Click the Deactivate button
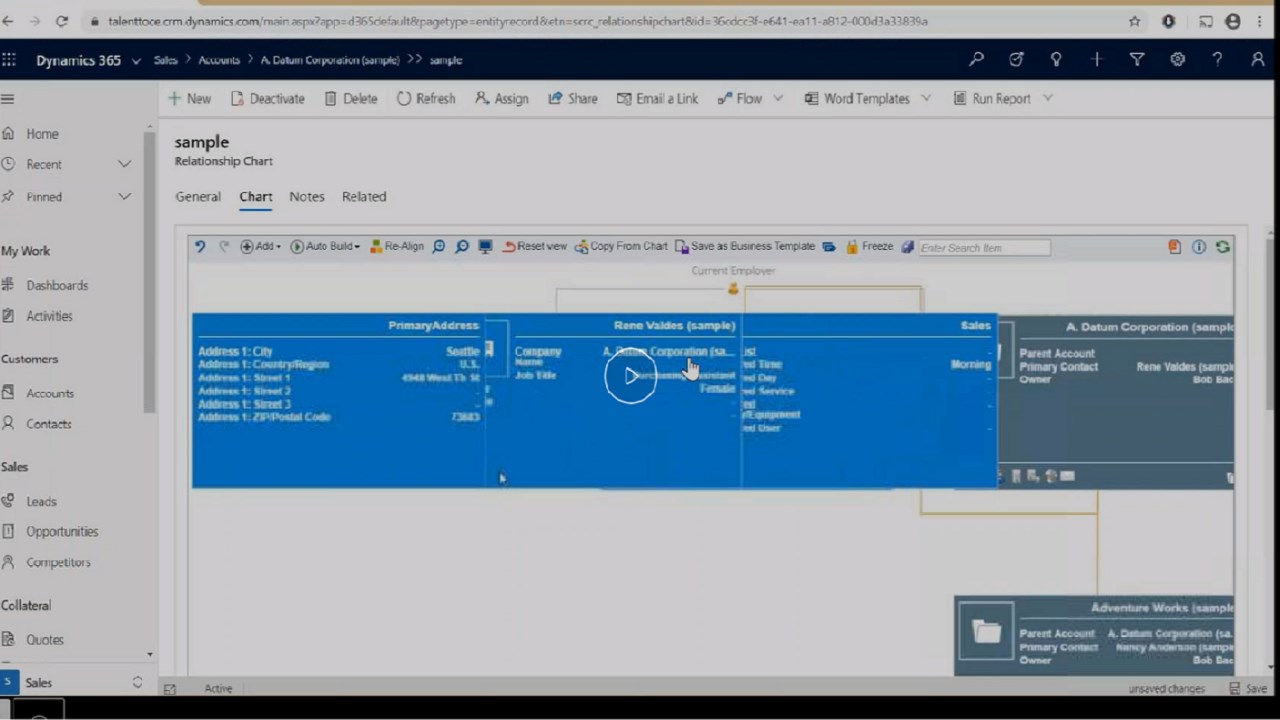Screen dimensions: 1280x720 click(267, 99)
